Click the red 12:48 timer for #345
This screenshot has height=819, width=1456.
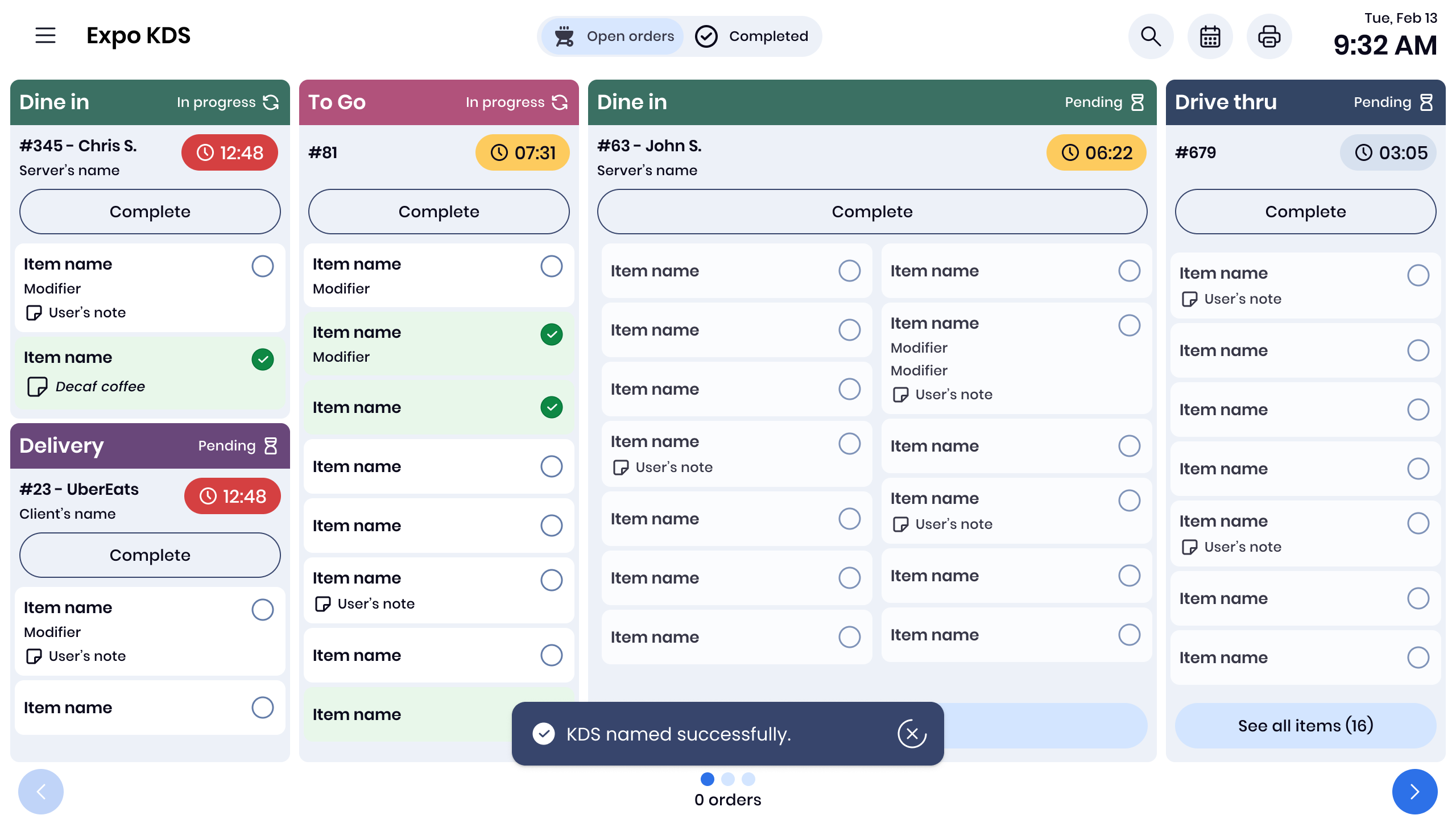[x=230, y=152]
